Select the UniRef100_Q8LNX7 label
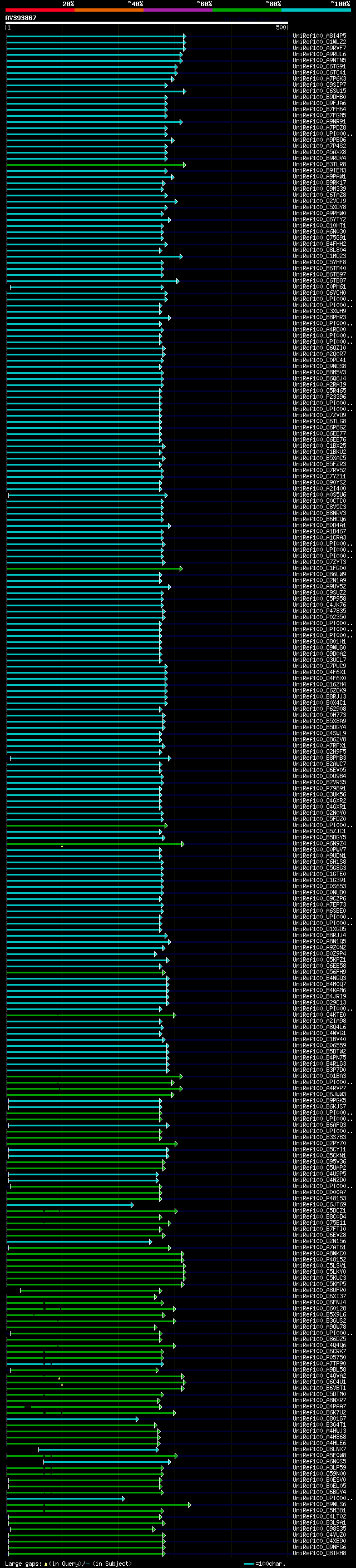Image resolution: width=356 pixels, height=1568 pixels. pyautogui.click(x=319, y=1450)
